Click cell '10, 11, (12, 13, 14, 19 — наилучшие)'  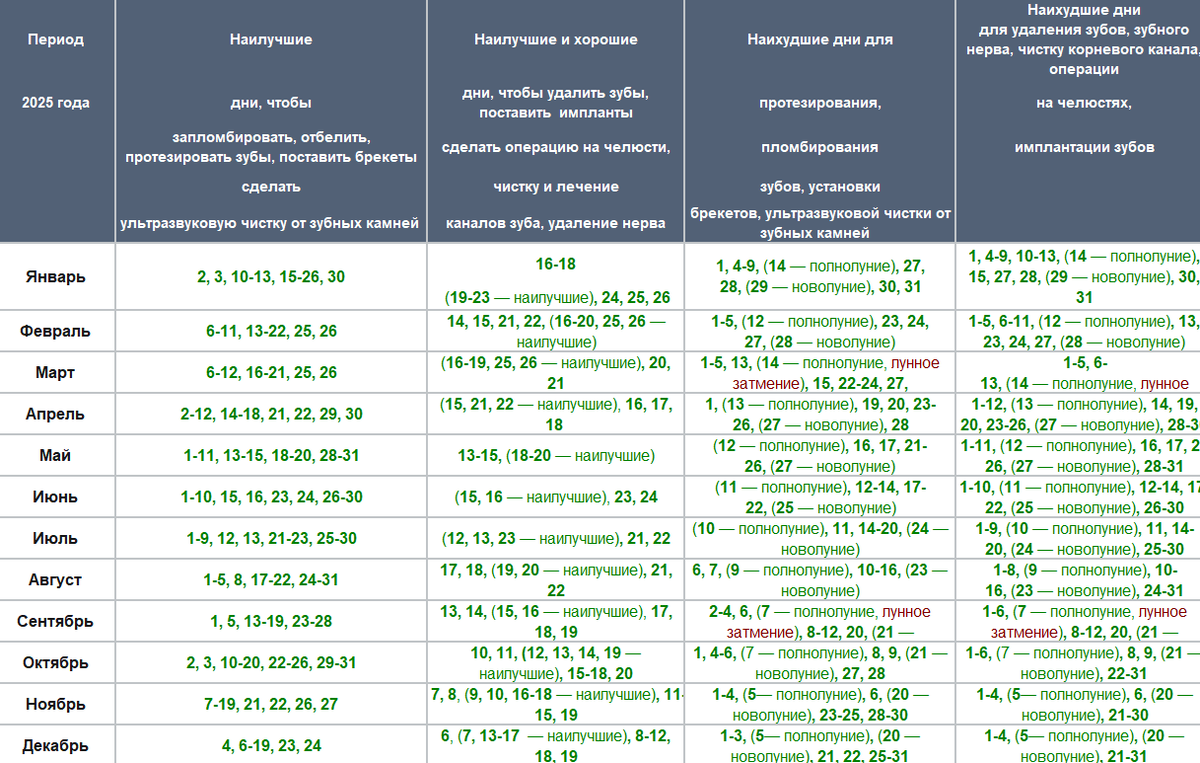(555, 663)
